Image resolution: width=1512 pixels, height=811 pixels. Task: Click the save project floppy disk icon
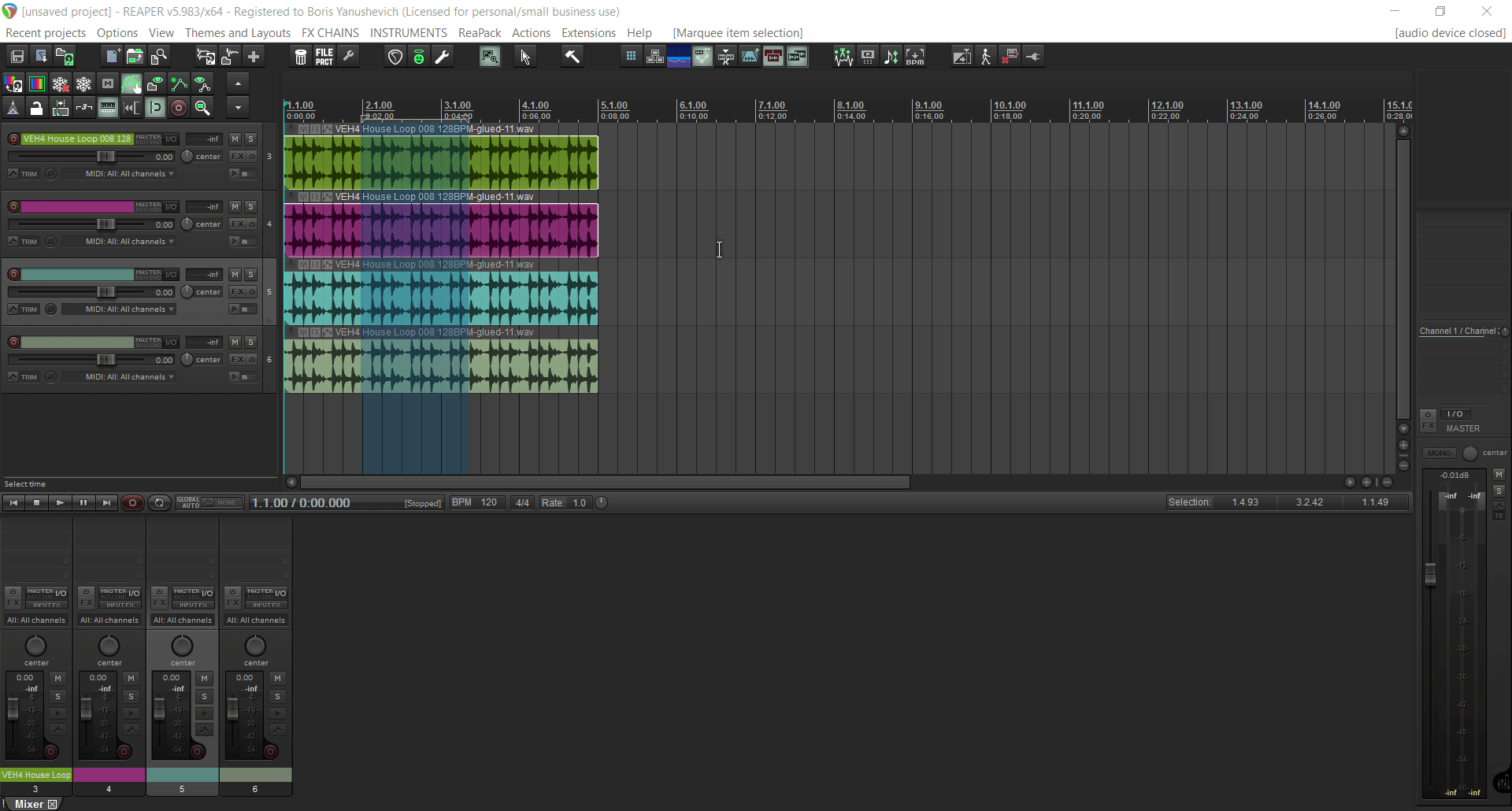pyautogui.click(x=17, y=57)
